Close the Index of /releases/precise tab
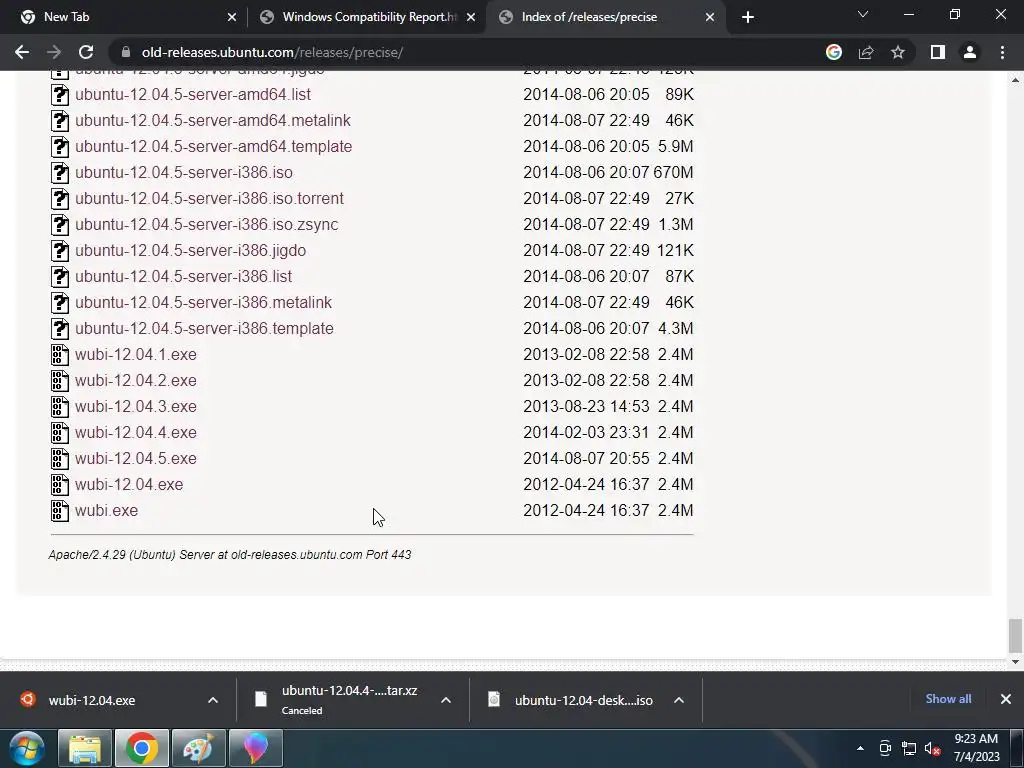Image resolution: width=1024 pixels, height=768 pixels. (710, 17)
